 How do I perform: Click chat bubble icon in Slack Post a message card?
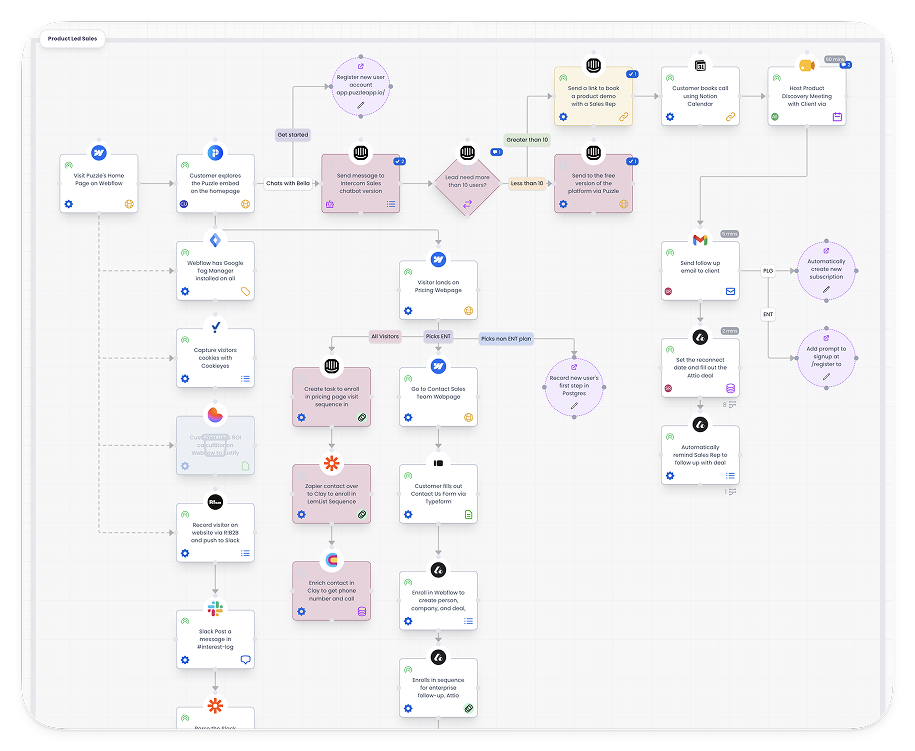coord(245,660)
